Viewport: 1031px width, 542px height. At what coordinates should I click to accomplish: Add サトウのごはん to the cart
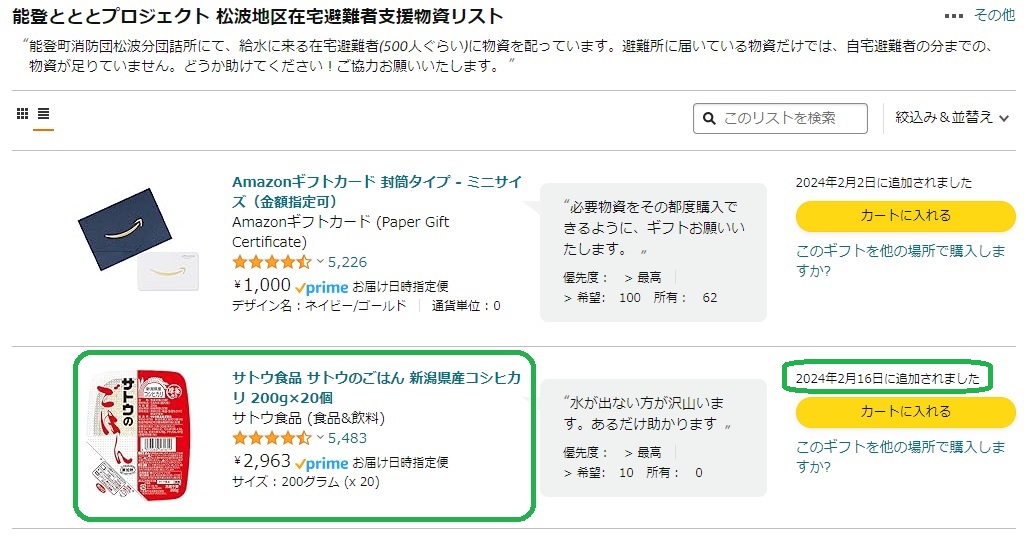pyautogui.click(x=905, y=412)
